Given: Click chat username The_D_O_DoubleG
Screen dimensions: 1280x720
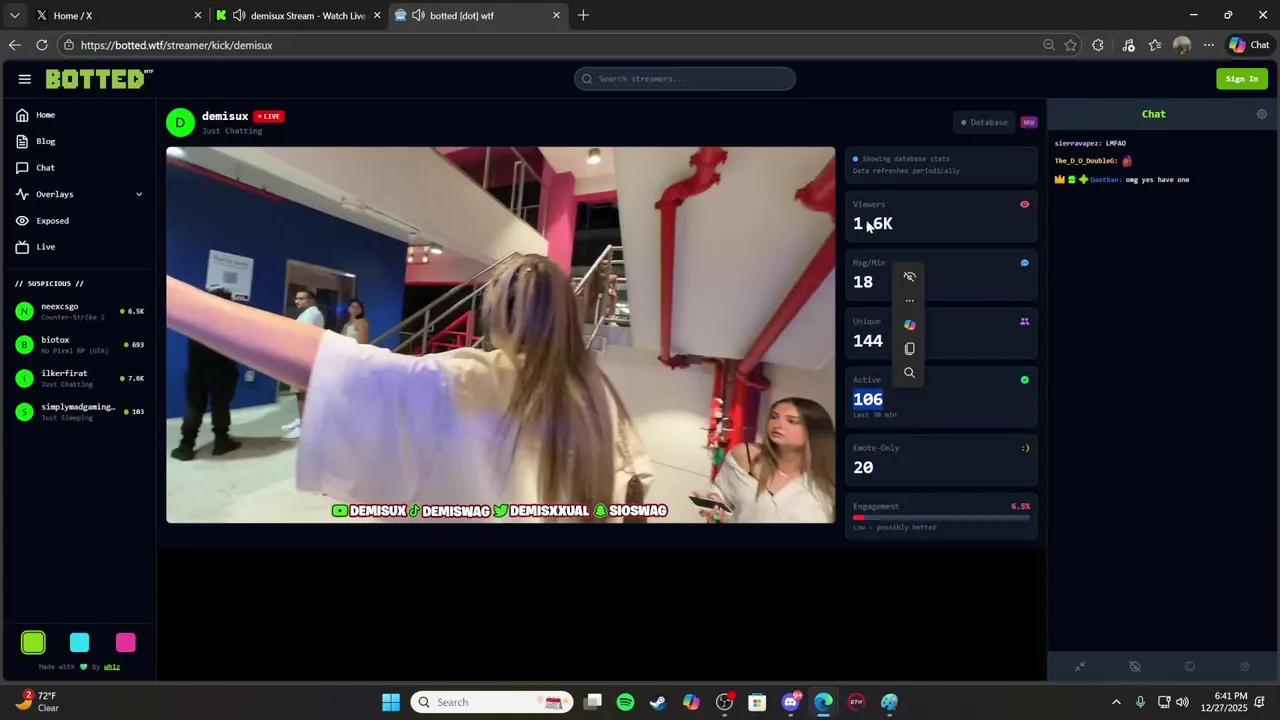Looking at the screenshot, I should click(x=1085, y=161).
